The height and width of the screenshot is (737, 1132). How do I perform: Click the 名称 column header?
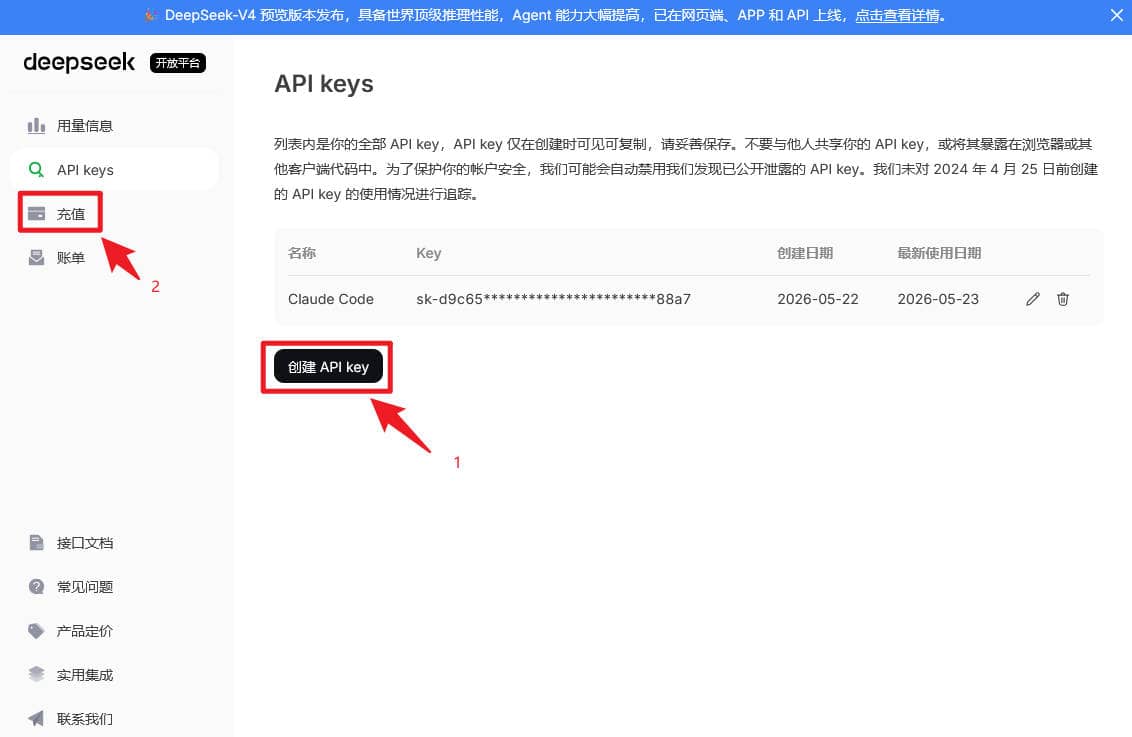[x=302, y=253]
